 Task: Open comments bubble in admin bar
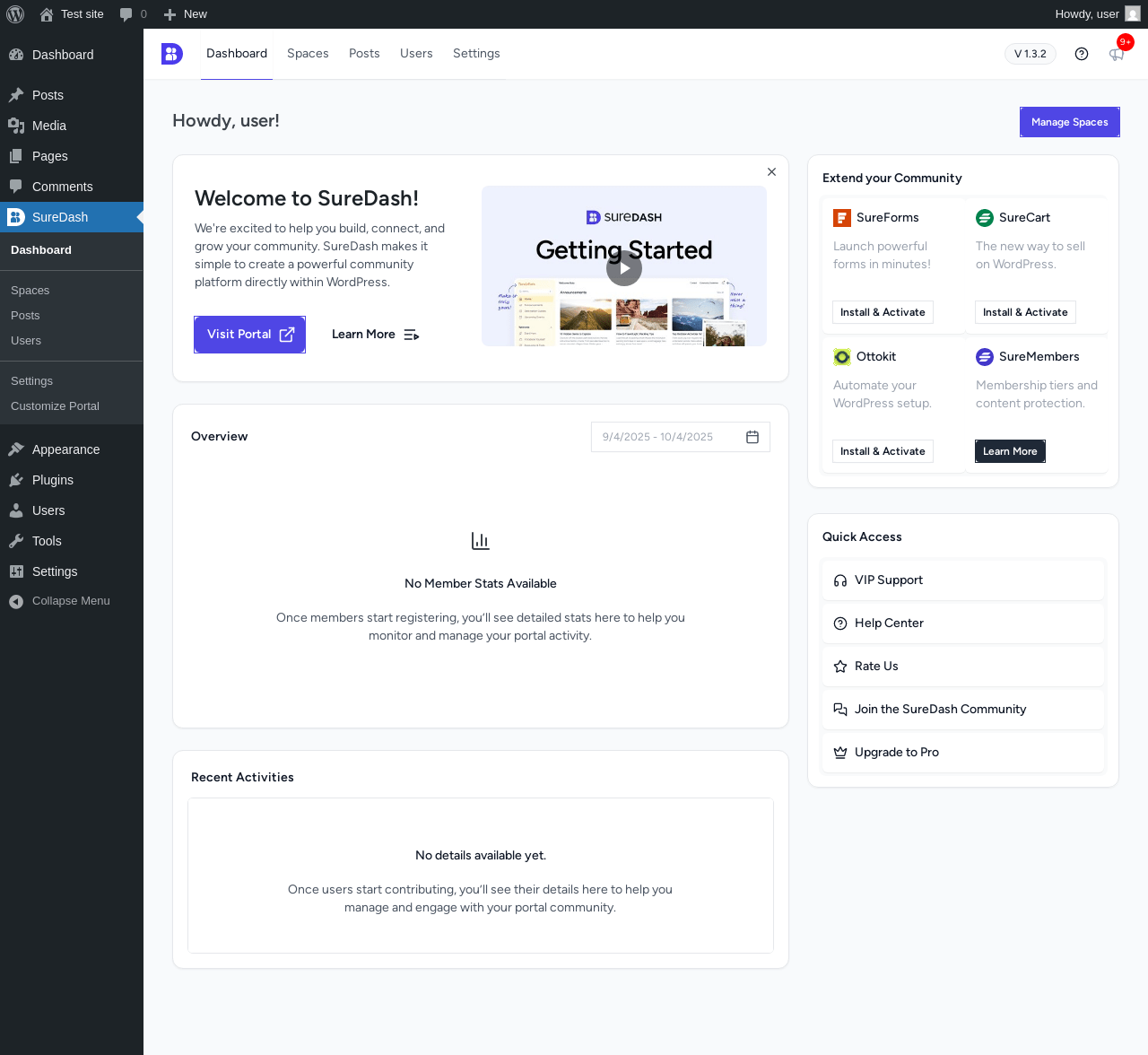coord(133,14)
